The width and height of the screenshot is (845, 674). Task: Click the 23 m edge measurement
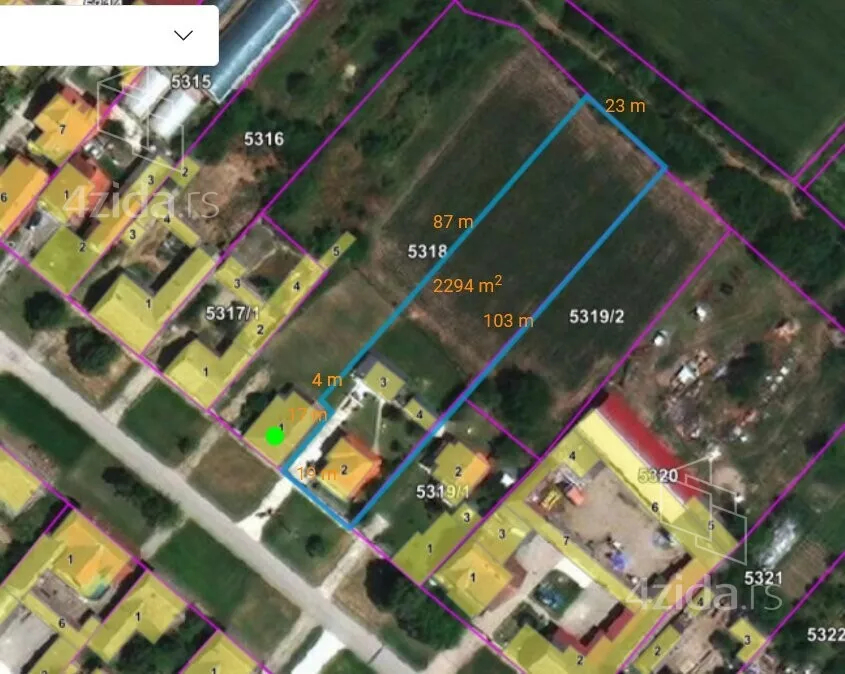[x=625, y=106]
